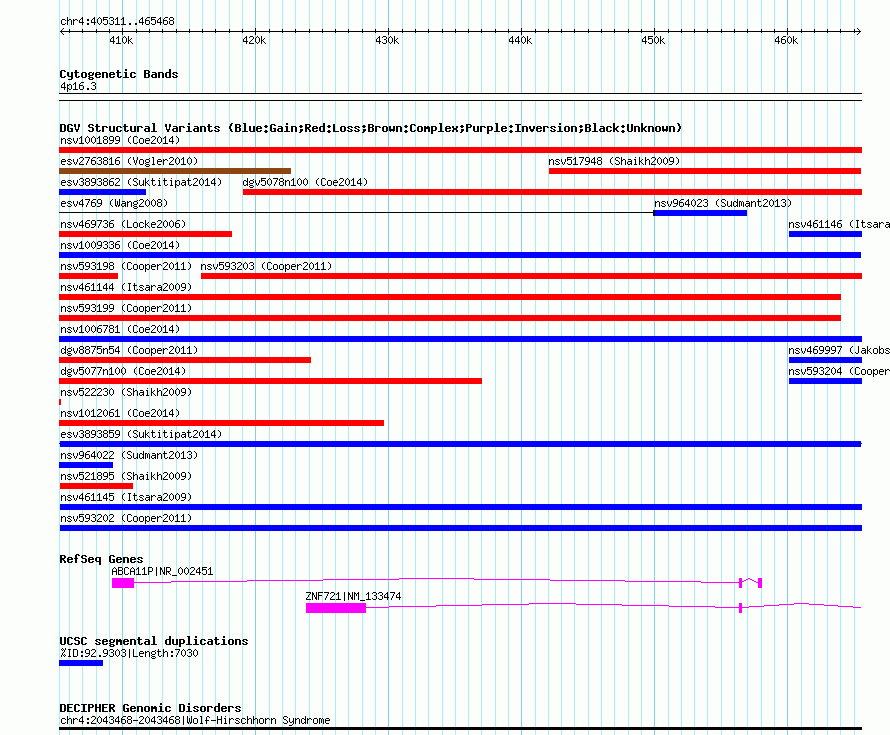This screenshot has height=735, width=890.
Task: Click the nsv1006781 (Coe2014) label
Action: 120,329
